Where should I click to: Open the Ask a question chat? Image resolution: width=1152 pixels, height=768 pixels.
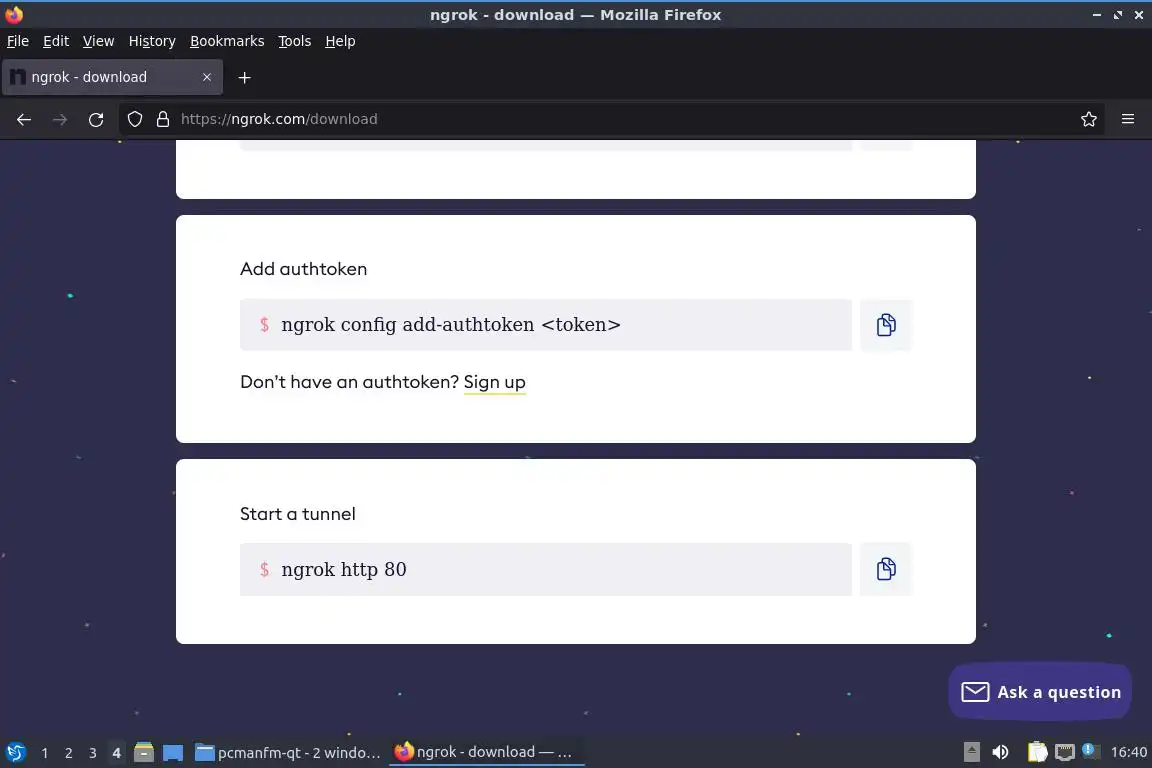tap(1040, 692)
